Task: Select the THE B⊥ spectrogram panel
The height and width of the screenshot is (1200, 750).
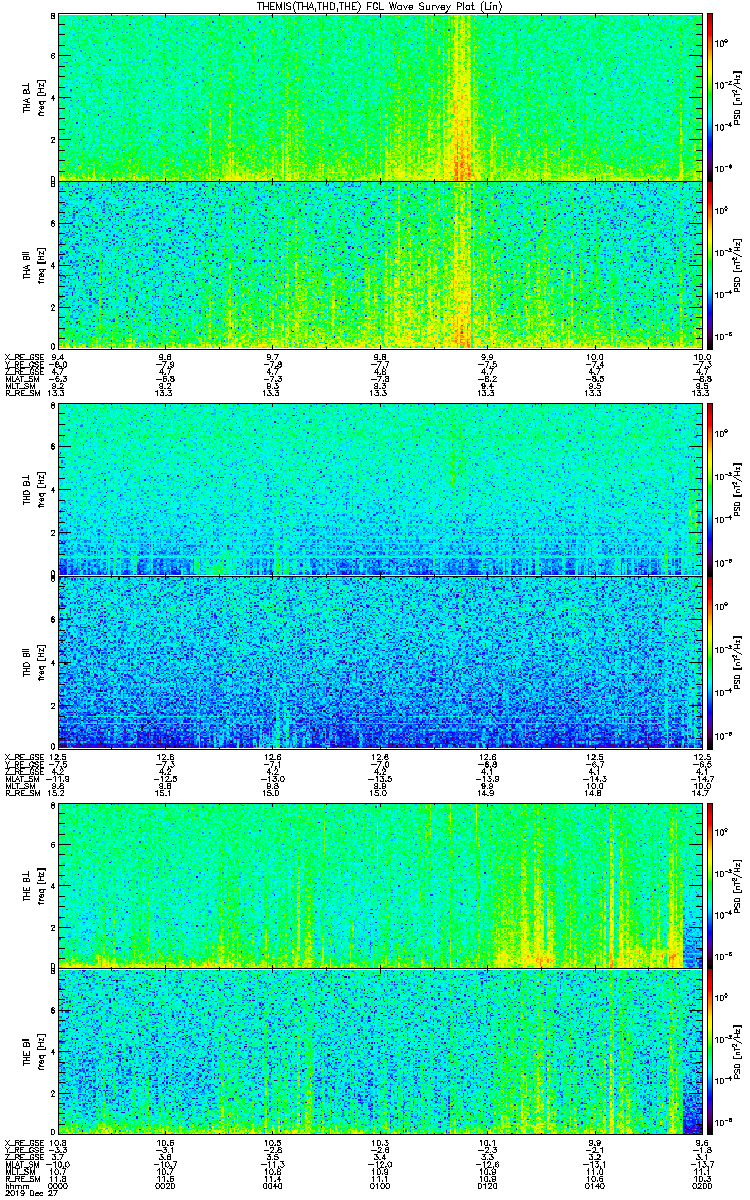Action: click(x=380, y=886)
